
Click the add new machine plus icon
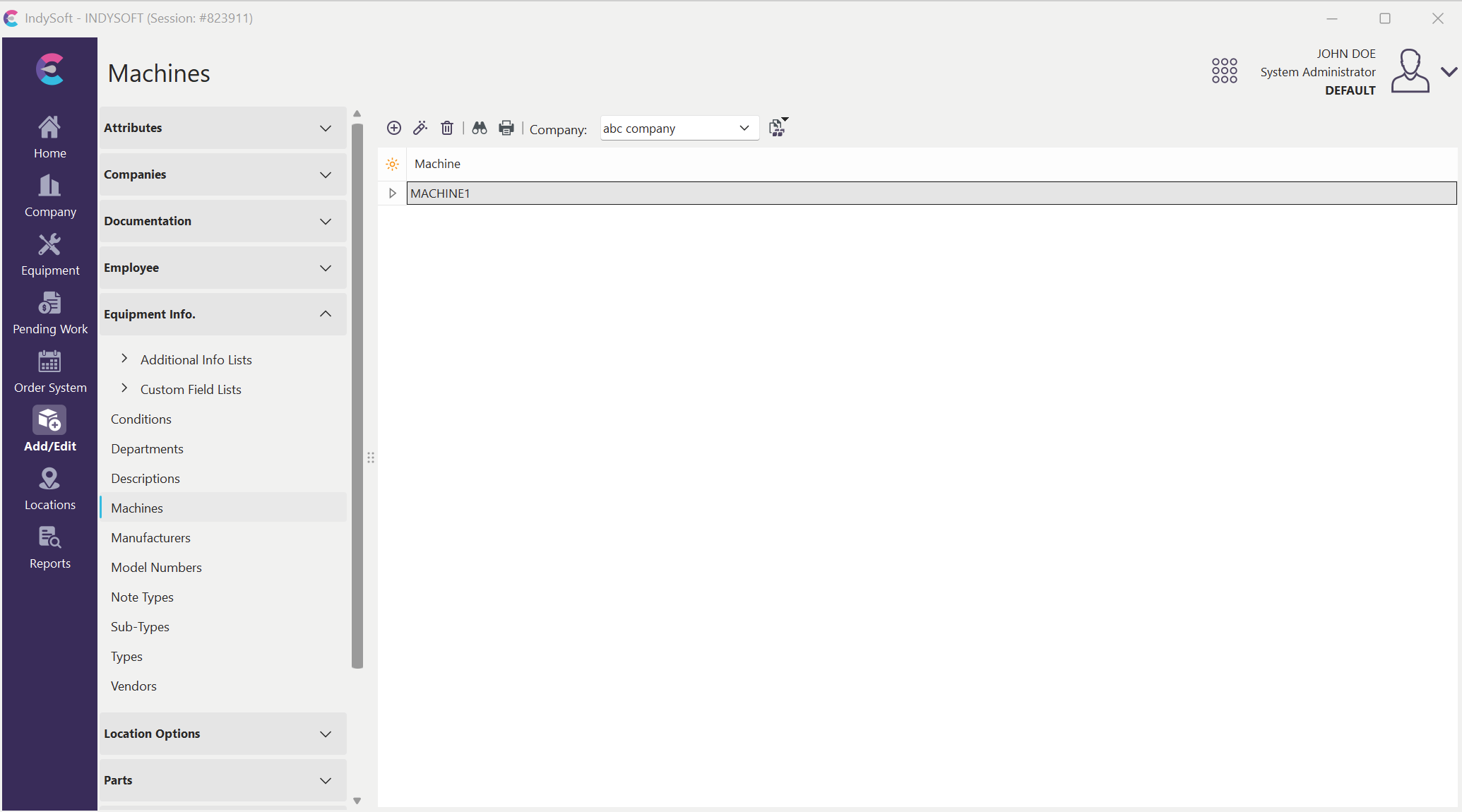394,128
